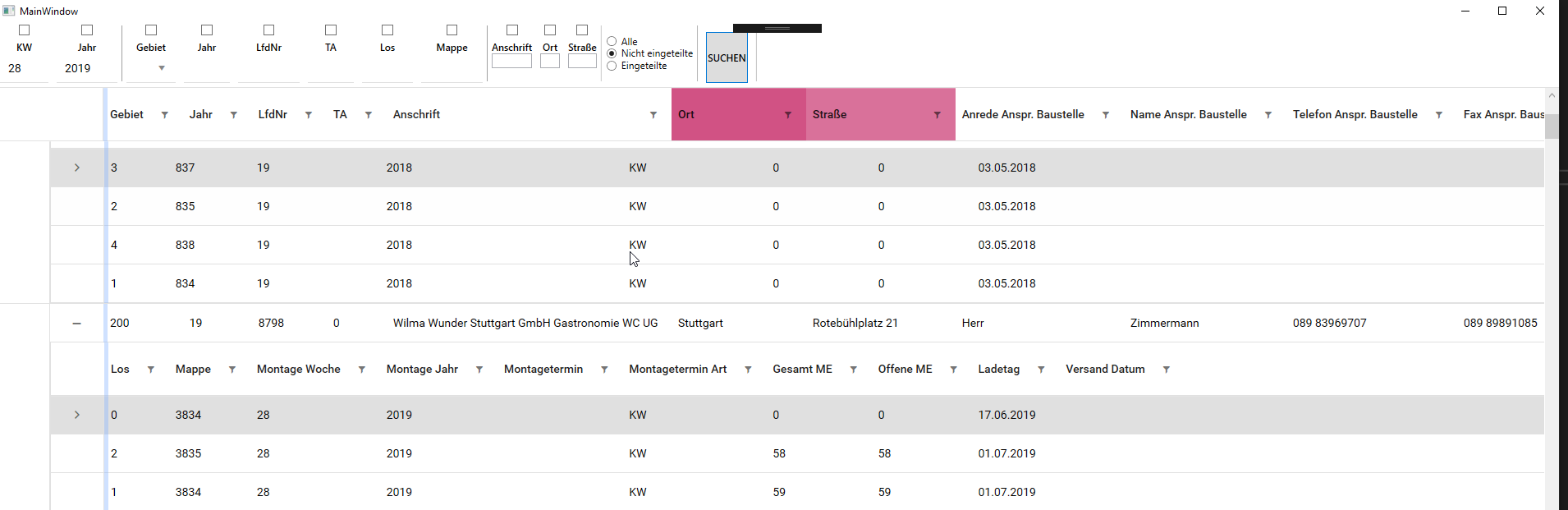Enable the Mappe checkbox

click(x=452, y=30)
